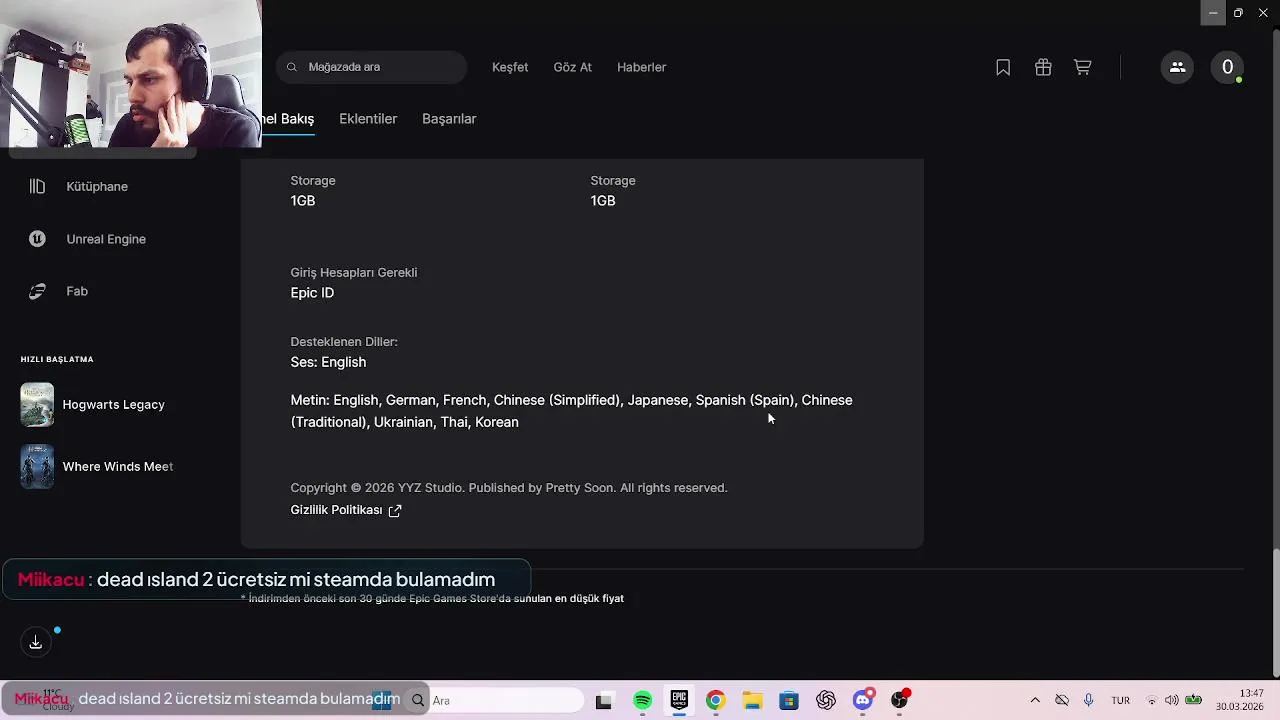Click the microphone tray icon
This screenshot has width=1280, height=720.
point(1089,700)
